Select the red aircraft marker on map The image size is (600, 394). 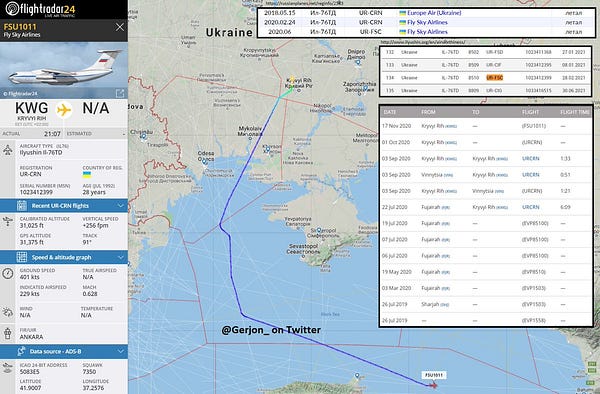(433, 385)
